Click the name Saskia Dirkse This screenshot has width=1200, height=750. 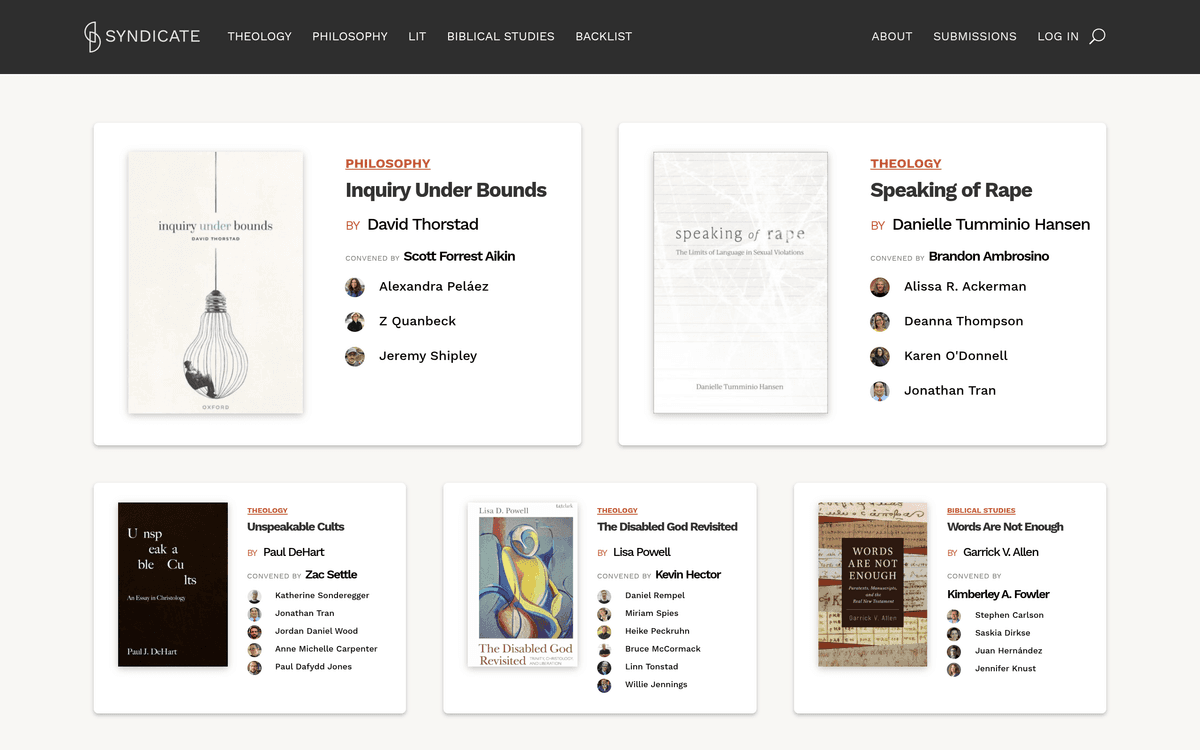tap(1003, 634)
